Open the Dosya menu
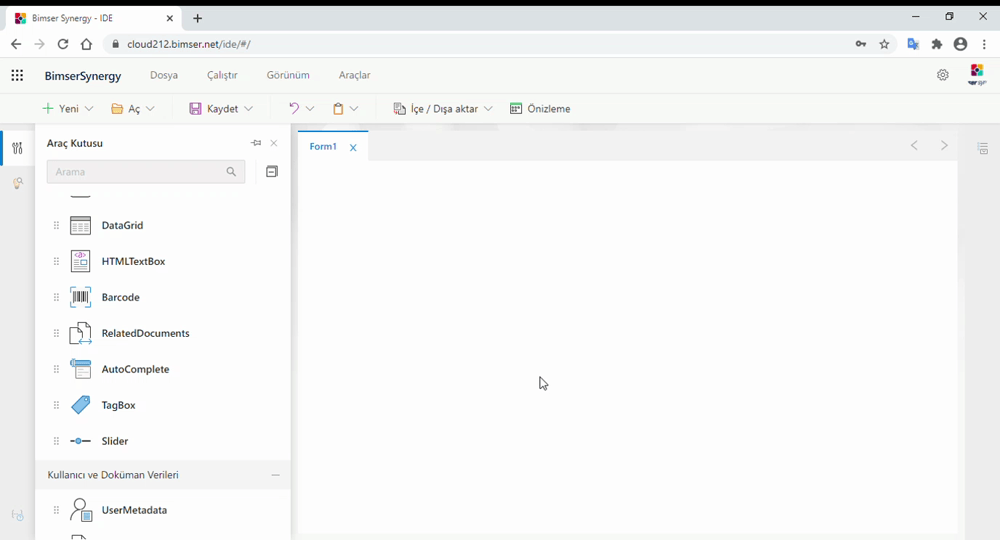The width and height of the screenshot is (1000, 540). (164, 75)
